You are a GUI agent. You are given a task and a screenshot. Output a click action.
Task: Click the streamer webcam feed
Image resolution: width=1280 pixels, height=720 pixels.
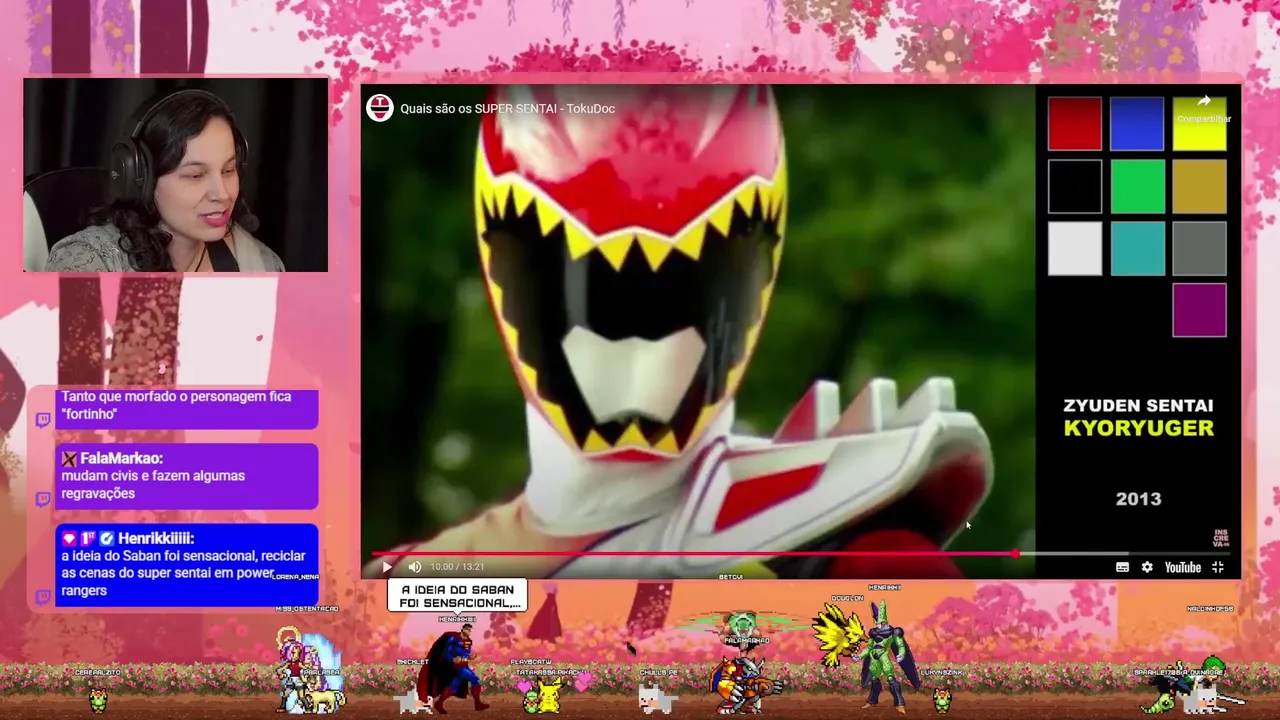tap(175, 175)
